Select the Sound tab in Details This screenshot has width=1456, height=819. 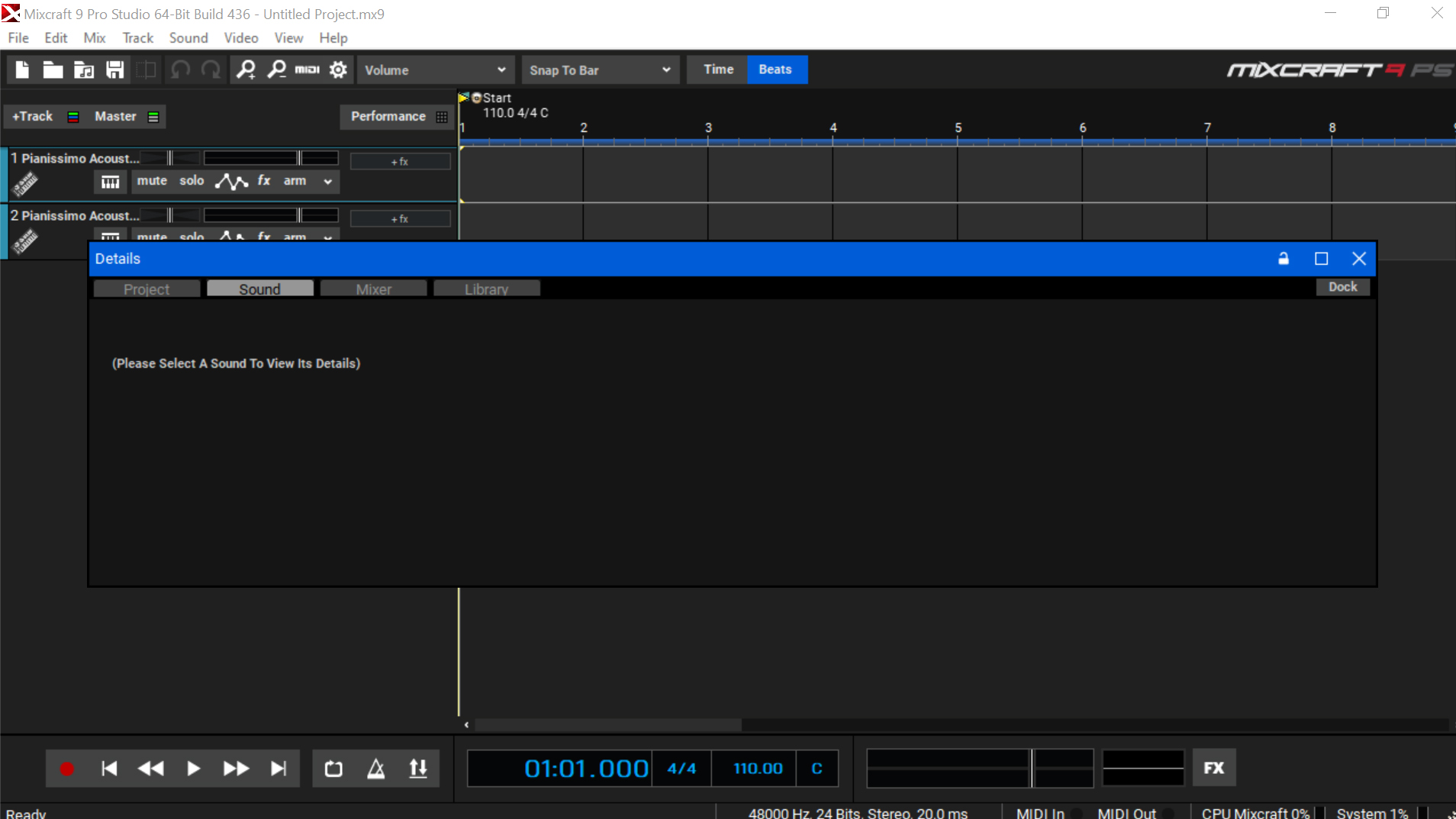(260, 289)
